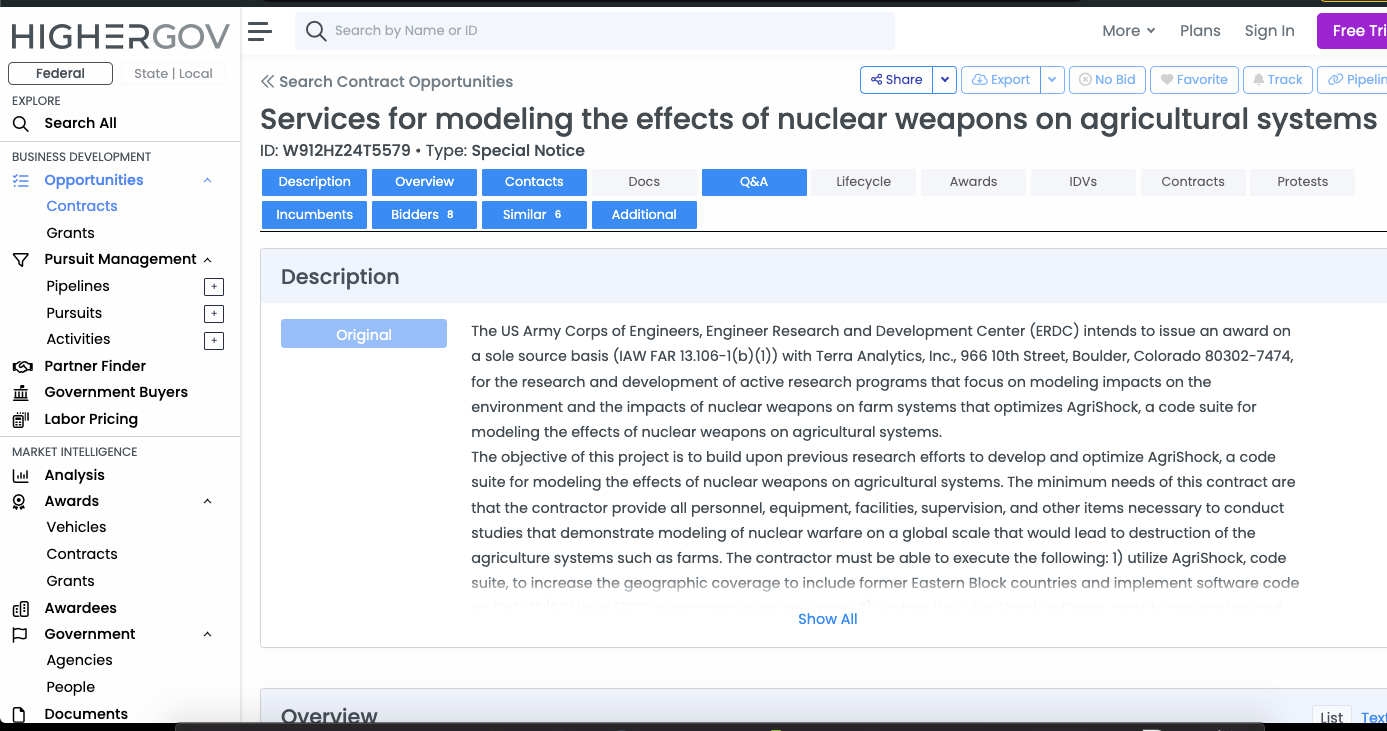Open the IDVs tab
This screenshot has width=1387, height=731.
pos(1083,182)
